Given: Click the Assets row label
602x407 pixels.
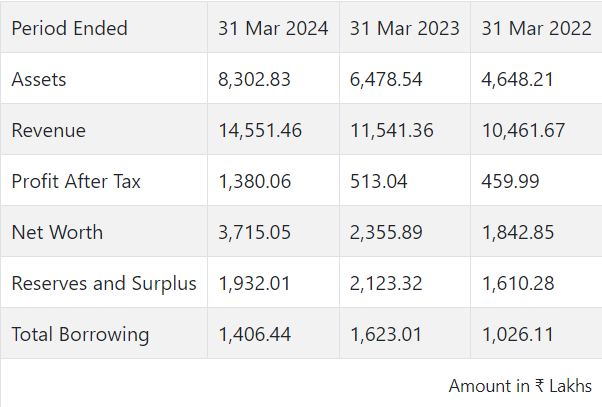Looking at the screenshot, I should point(38,79).
